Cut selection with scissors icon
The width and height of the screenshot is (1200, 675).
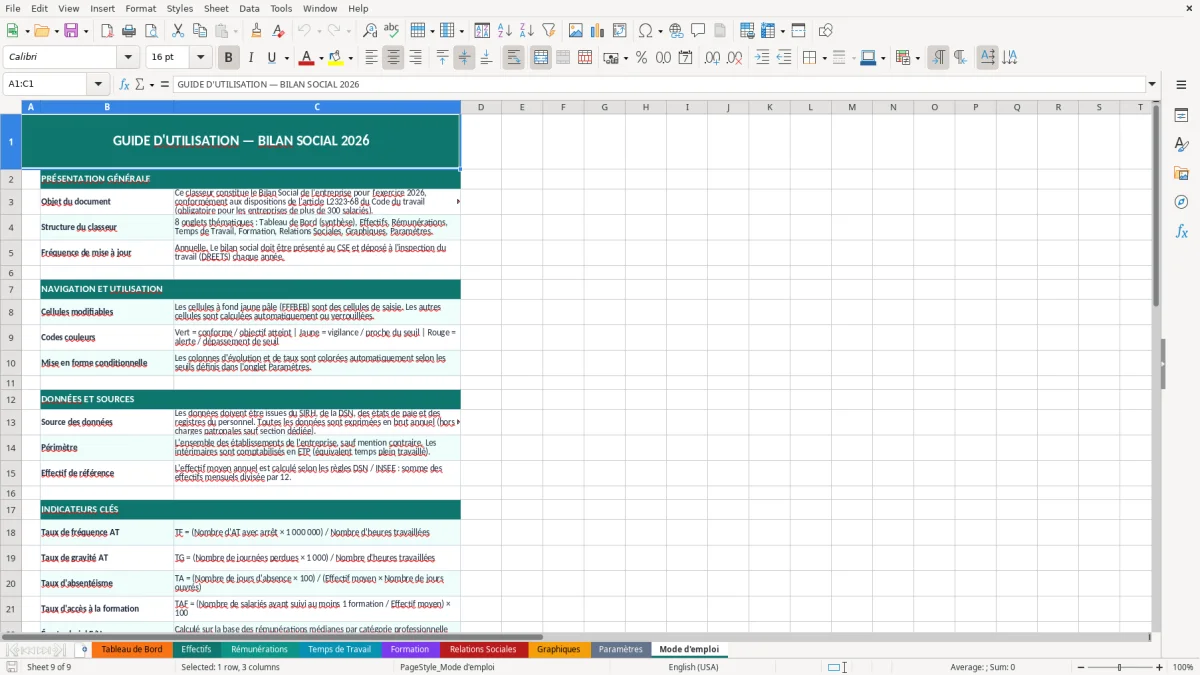[x=178, y=31]
